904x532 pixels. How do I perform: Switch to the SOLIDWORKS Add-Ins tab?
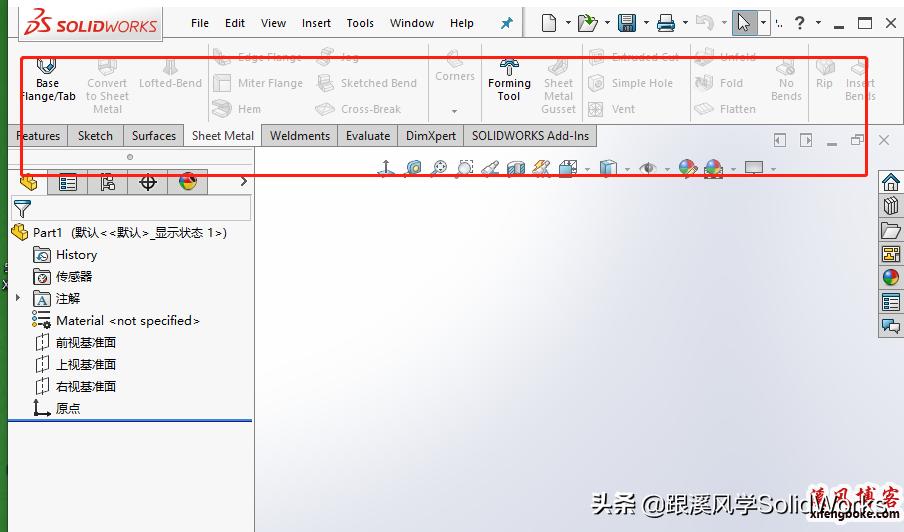pos(530,135)
